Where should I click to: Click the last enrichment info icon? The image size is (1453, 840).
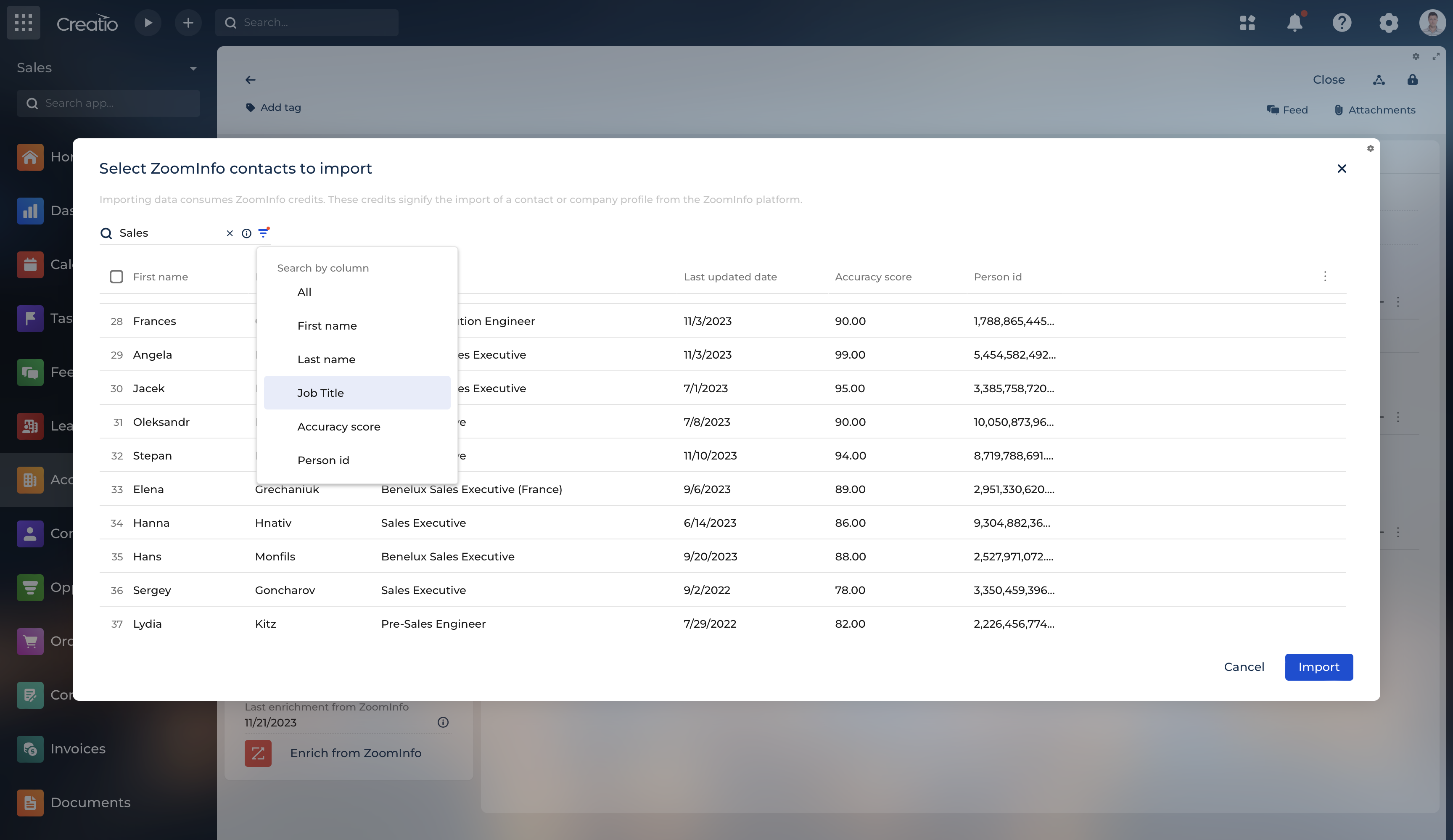click(x=443, y=722)
